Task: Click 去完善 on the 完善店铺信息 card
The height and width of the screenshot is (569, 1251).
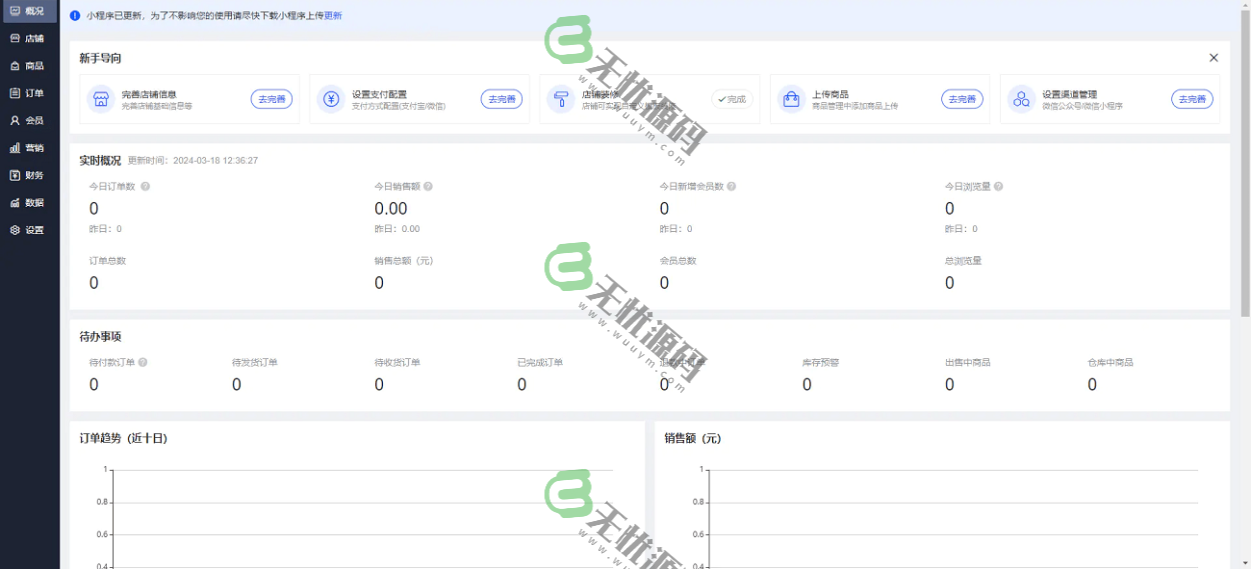Action: (x=271, y=99)
